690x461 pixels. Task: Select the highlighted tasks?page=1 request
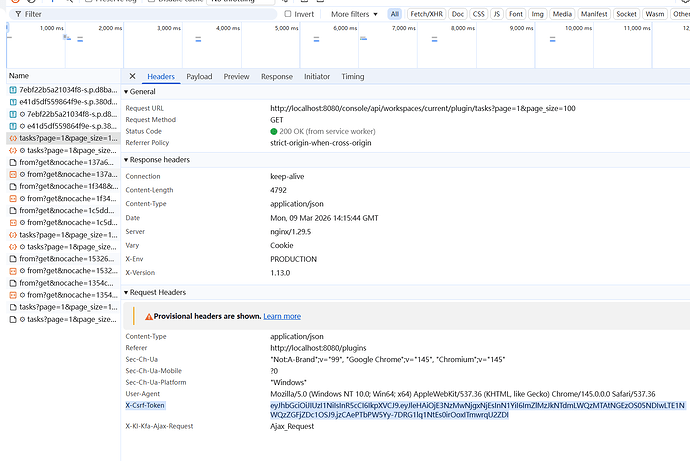[65, 138]
